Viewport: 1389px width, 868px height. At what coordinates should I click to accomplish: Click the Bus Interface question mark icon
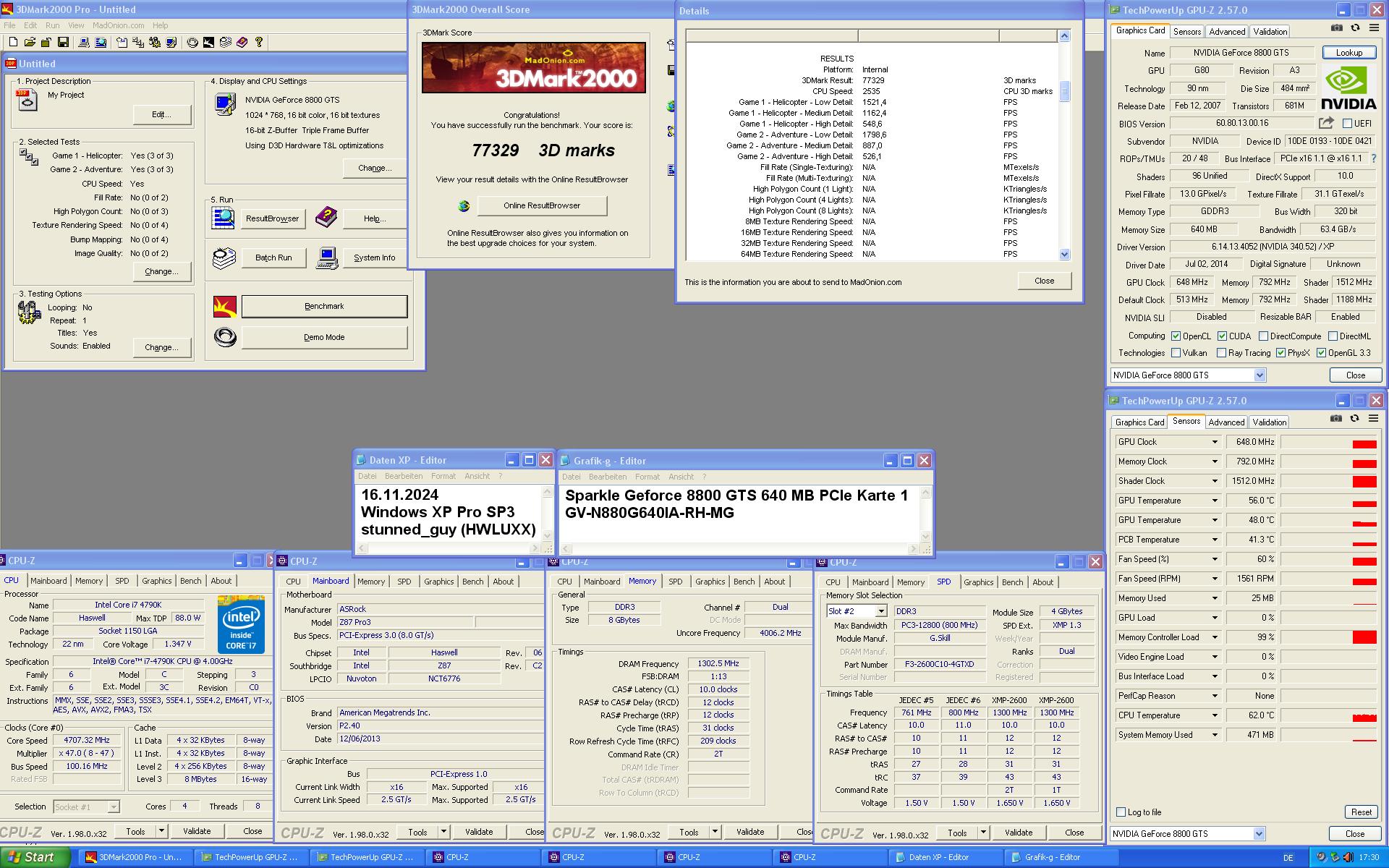(x=1374, y=158)
